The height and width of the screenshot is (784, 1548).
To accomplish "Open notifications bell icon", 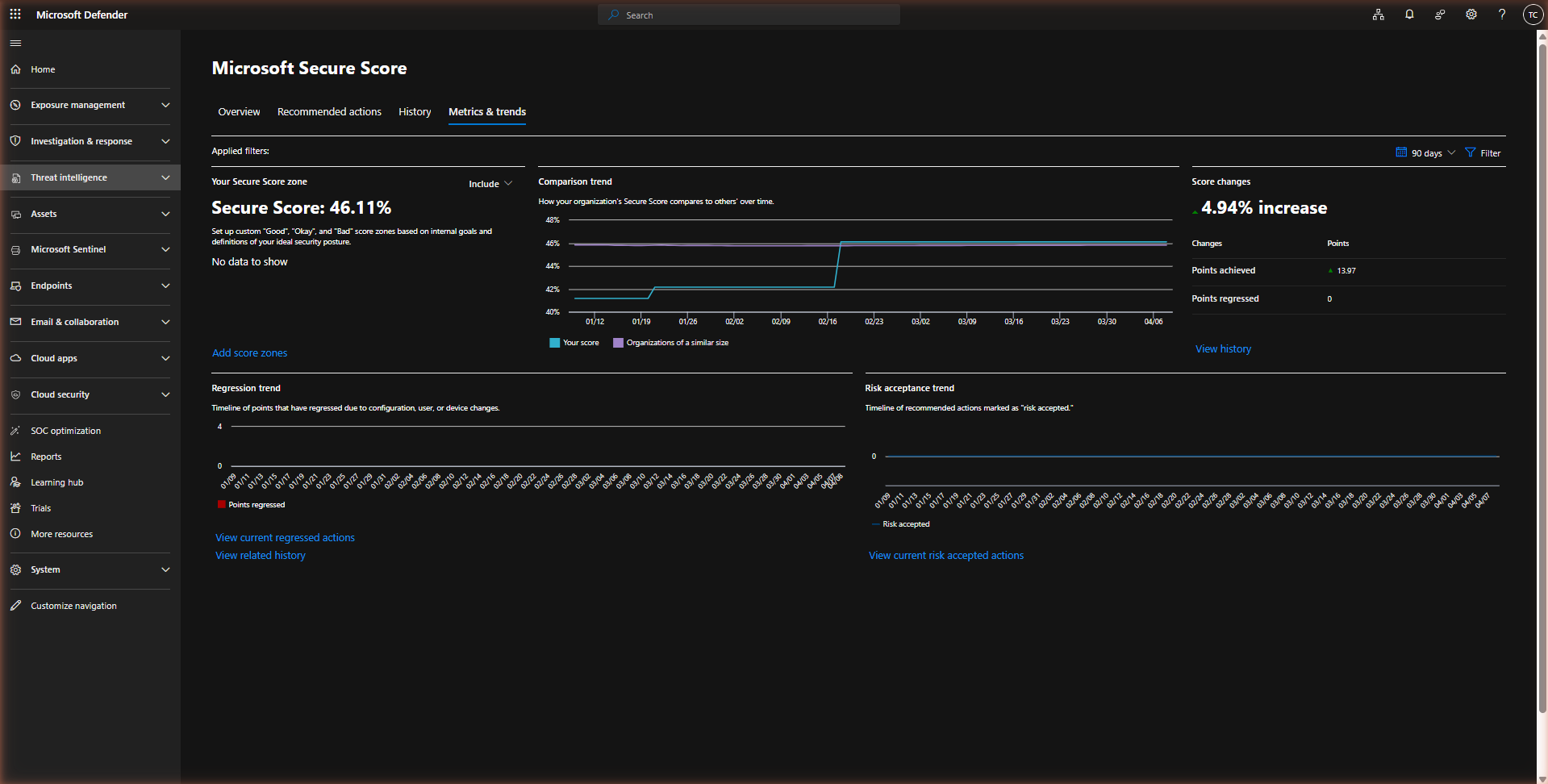I will (1409, 15).
